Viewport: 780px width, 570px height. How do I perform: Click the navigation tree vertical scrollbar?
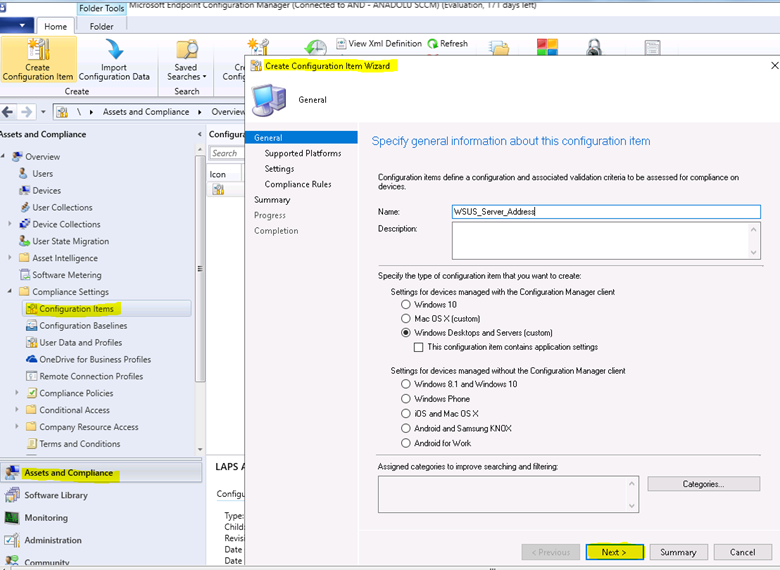coord(200,269)
